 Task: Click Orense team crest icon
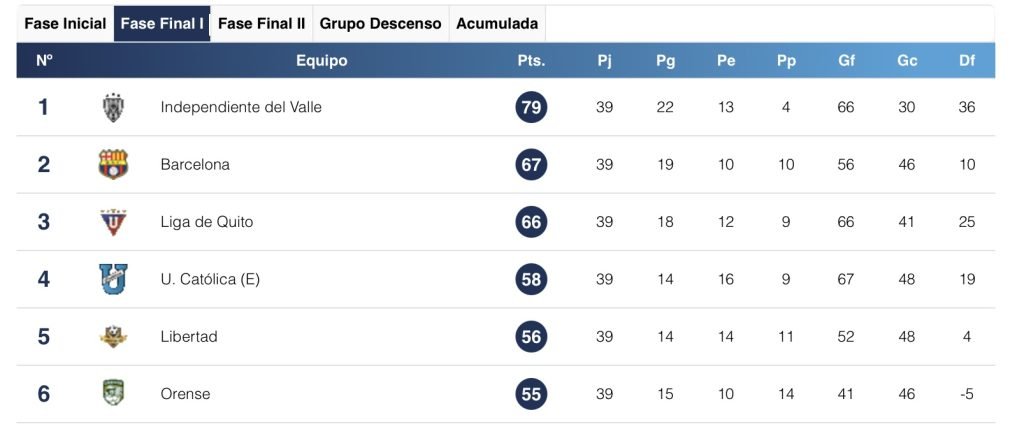coord(113,394)
